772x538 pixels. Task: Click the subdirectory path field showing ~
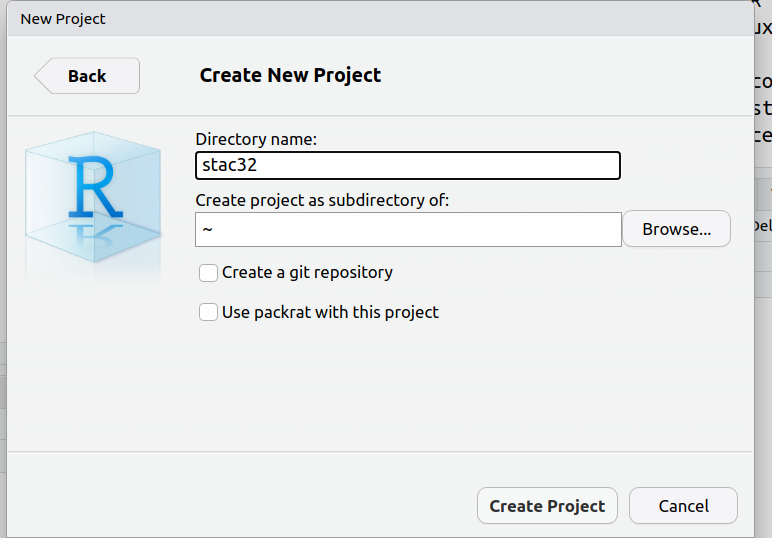point(408,229)
